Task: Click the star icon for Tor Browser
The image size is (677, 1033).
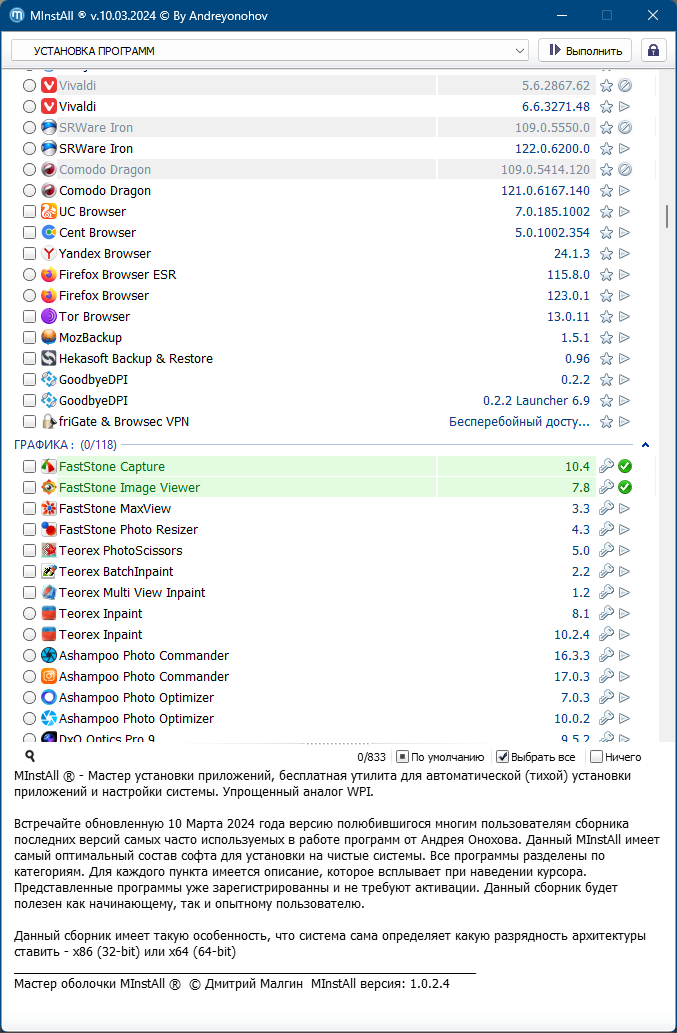Action: (x=606, y=317)
